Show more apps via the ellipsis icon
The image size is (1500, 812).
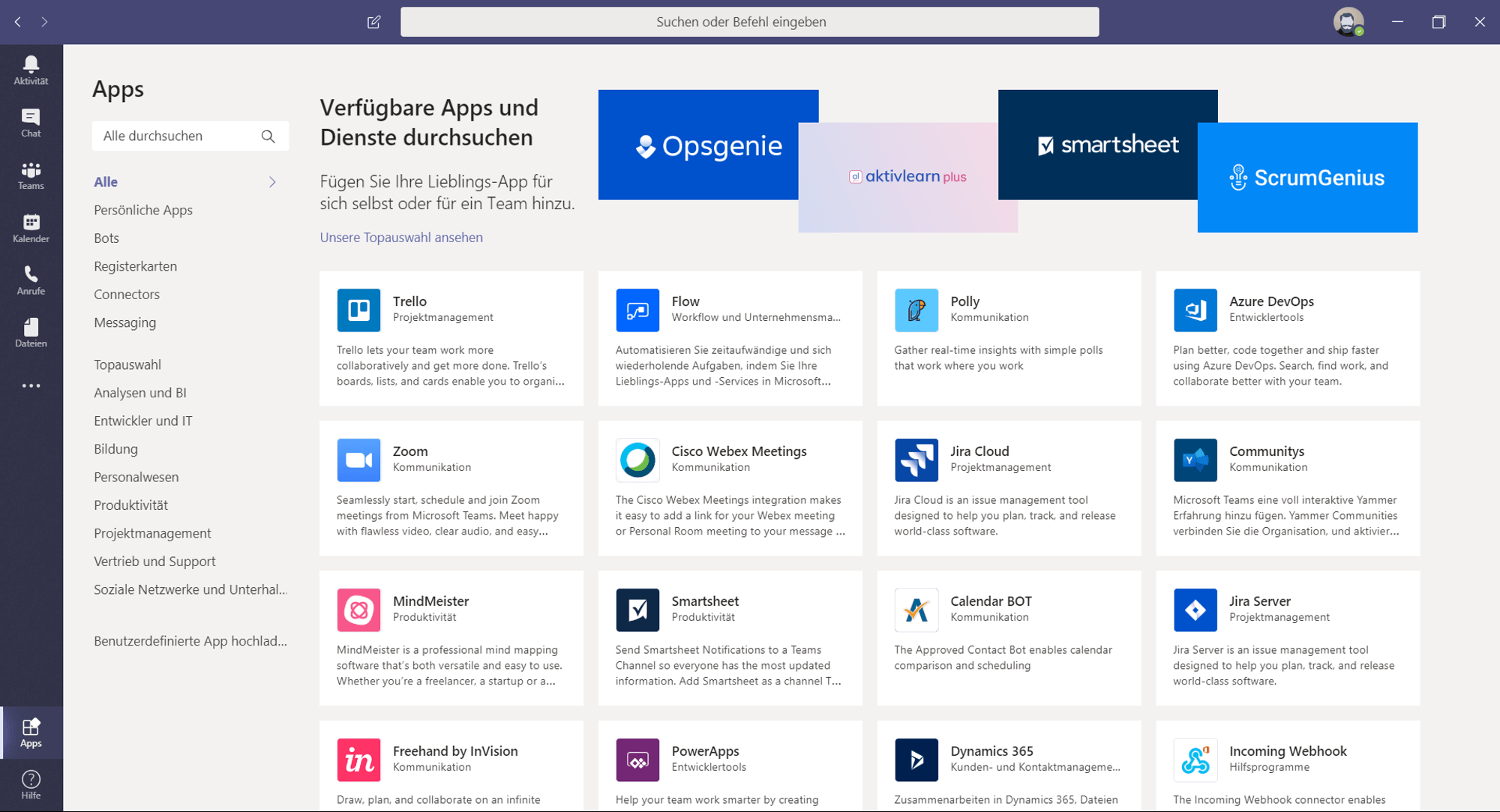point(31,385)
